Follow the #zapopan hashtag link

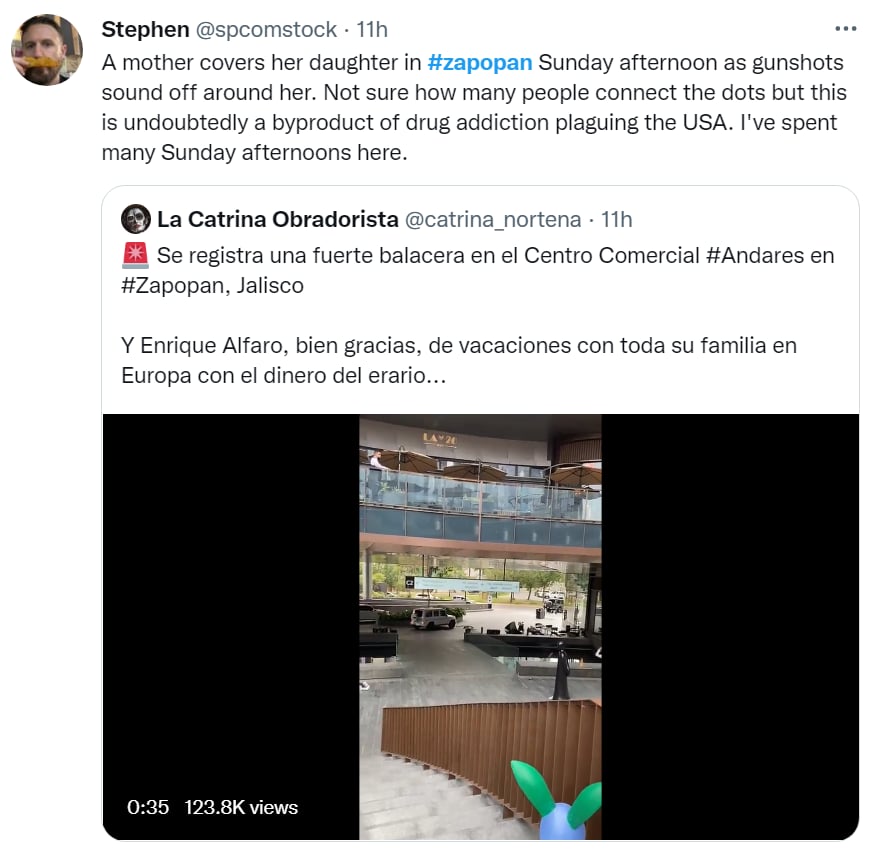480,63
